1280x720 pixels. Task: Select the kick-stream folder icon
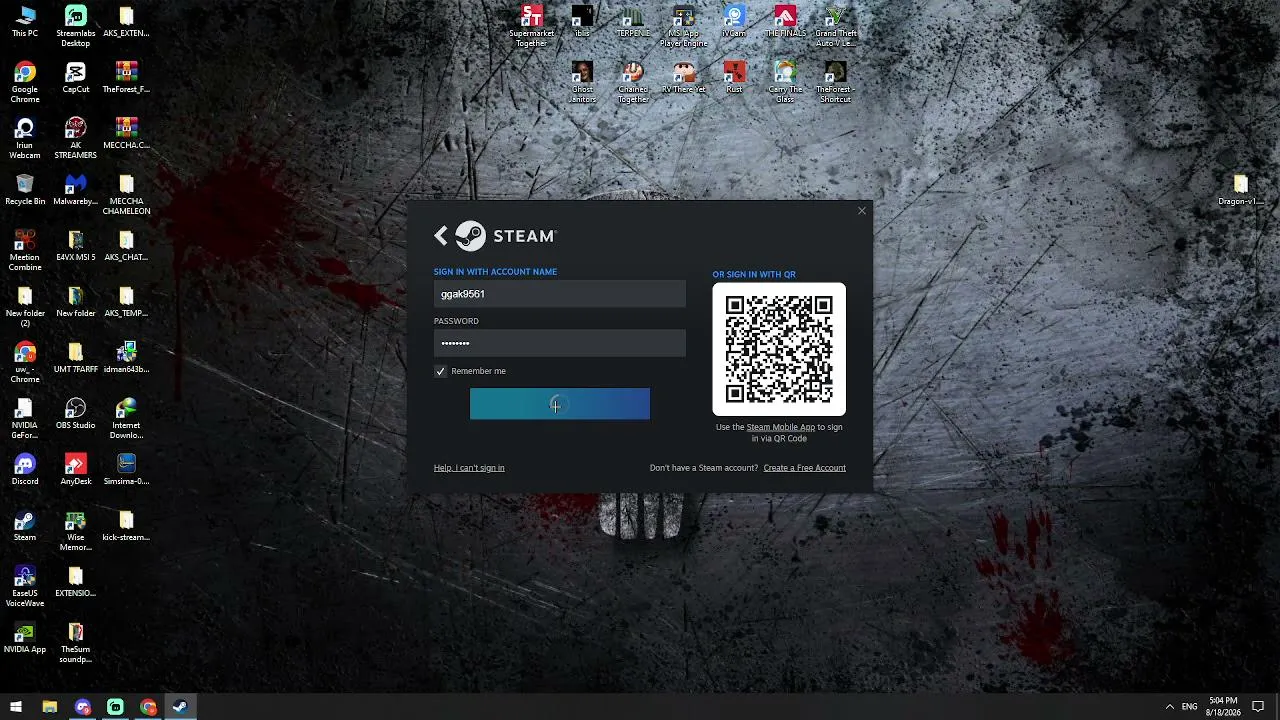126,526
